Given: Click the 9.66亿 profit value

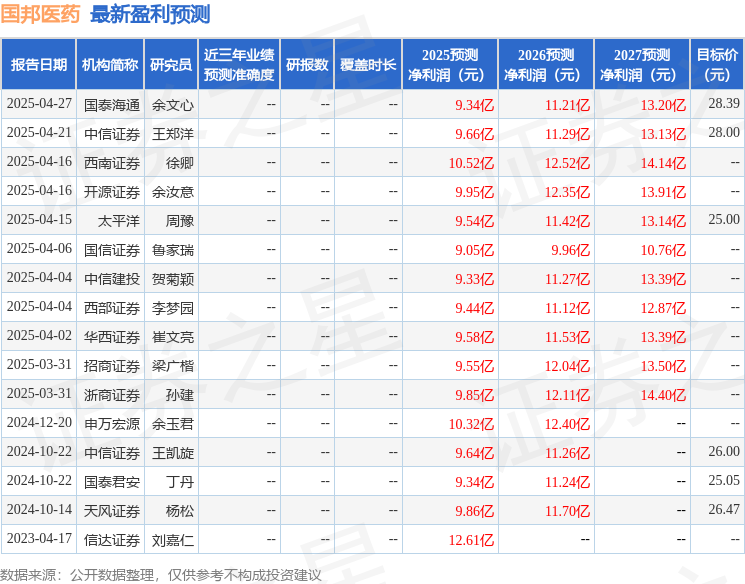Looking at the screenshot, I should click(474, 134).
